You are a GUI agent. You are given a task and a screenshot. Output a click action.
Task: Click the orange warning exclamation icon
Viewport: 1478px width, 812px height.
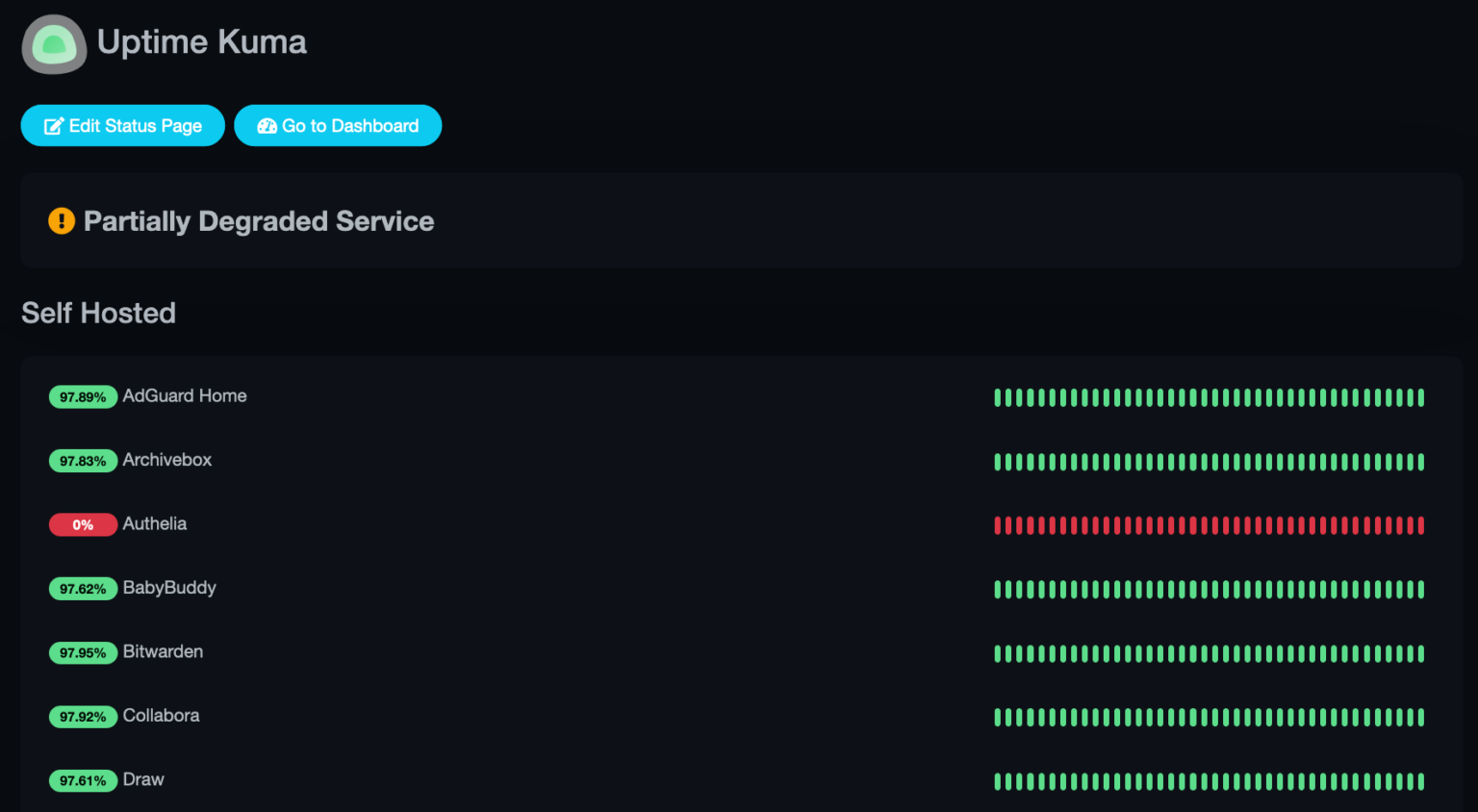point(61,220)
